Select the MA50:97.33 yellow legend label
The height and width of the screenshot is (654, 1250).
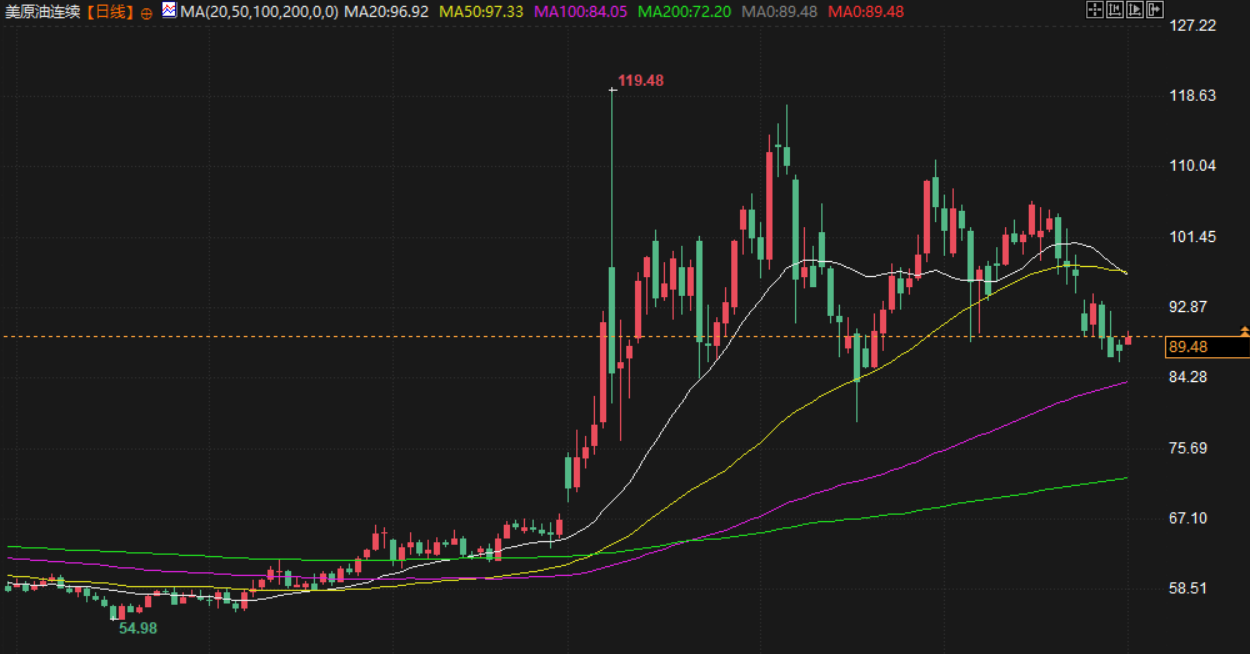point(481,12)
